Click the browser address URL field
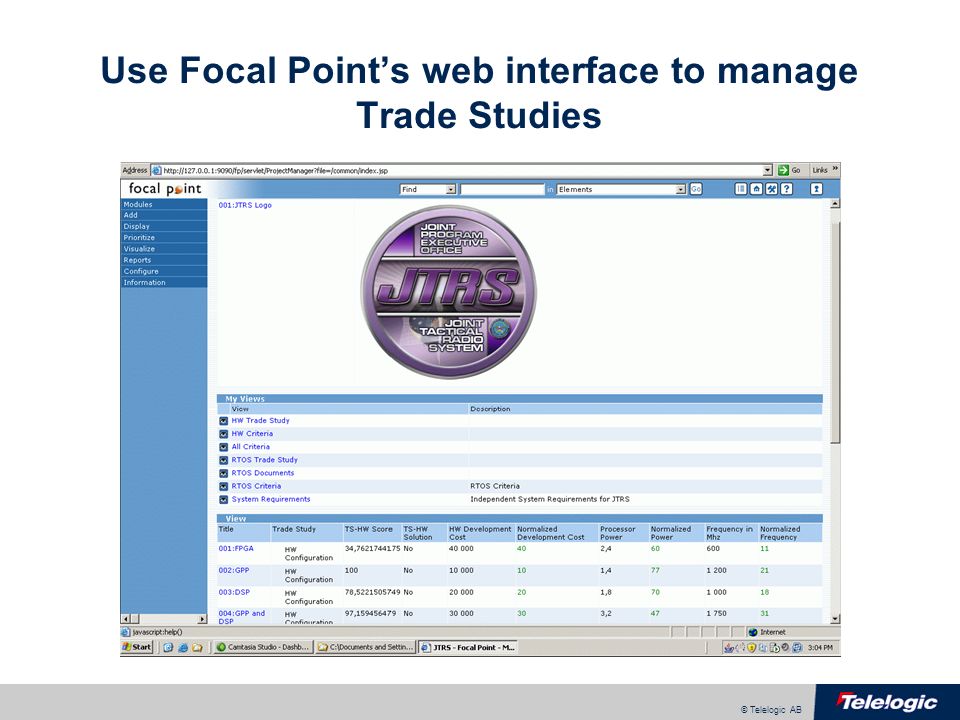The height and width of the screenshot is (720, 960). pyautogui.click(x=462, y=170)
